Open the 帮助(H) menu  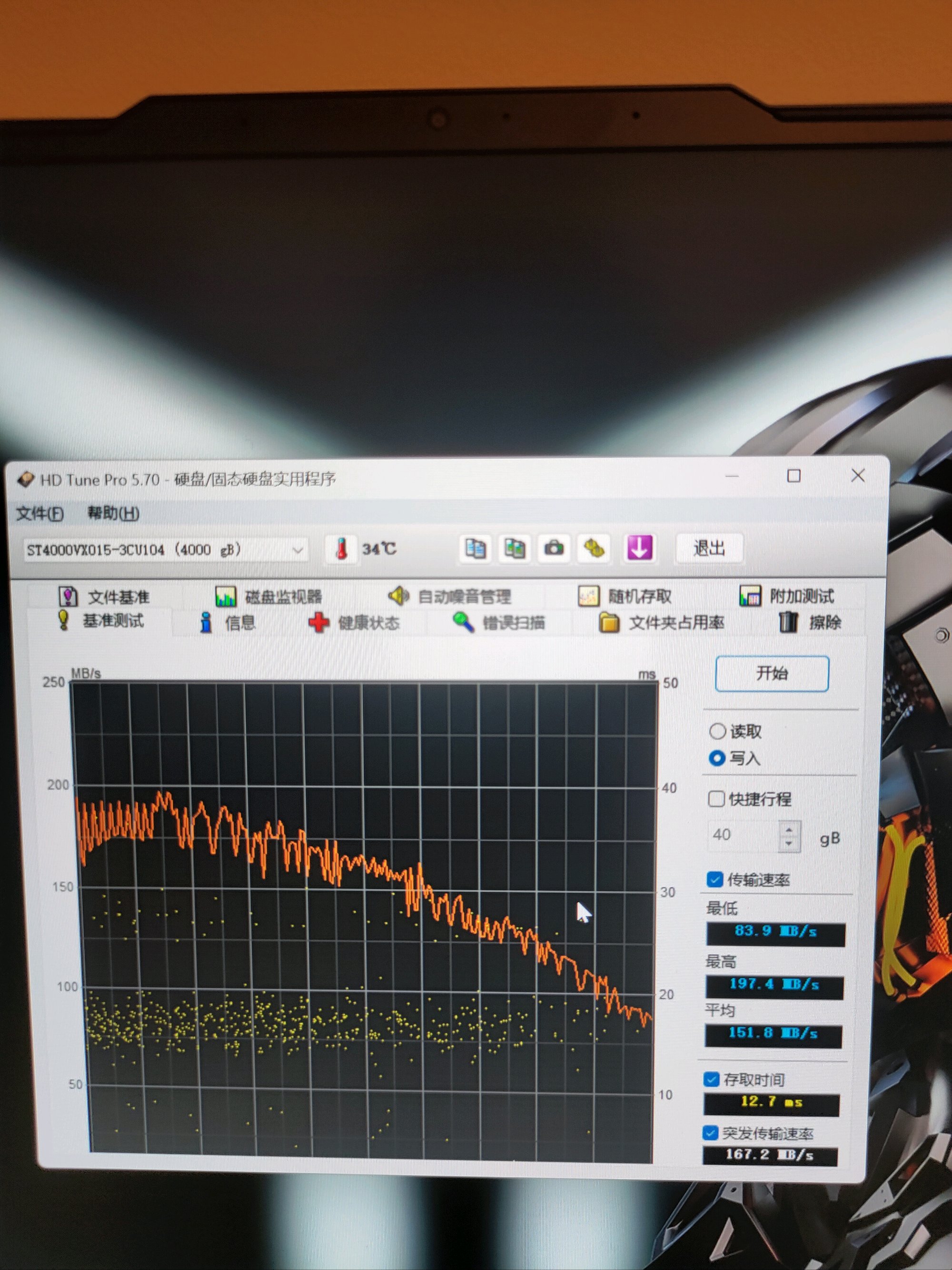coord(113,513)
